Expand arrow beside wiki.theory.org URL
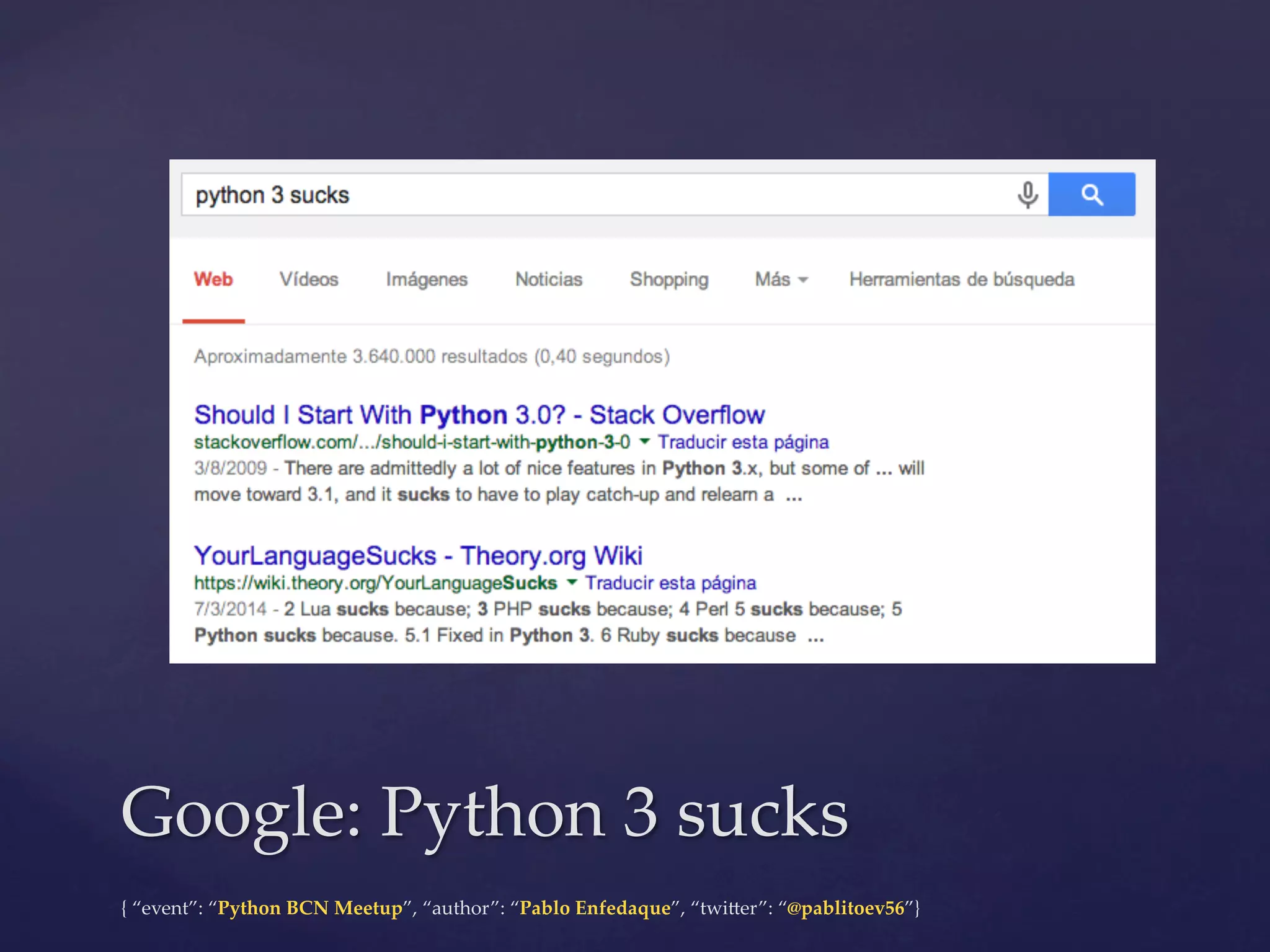Screen dimensions: 1270x952 pyautogui.click(x=572, y=582)
